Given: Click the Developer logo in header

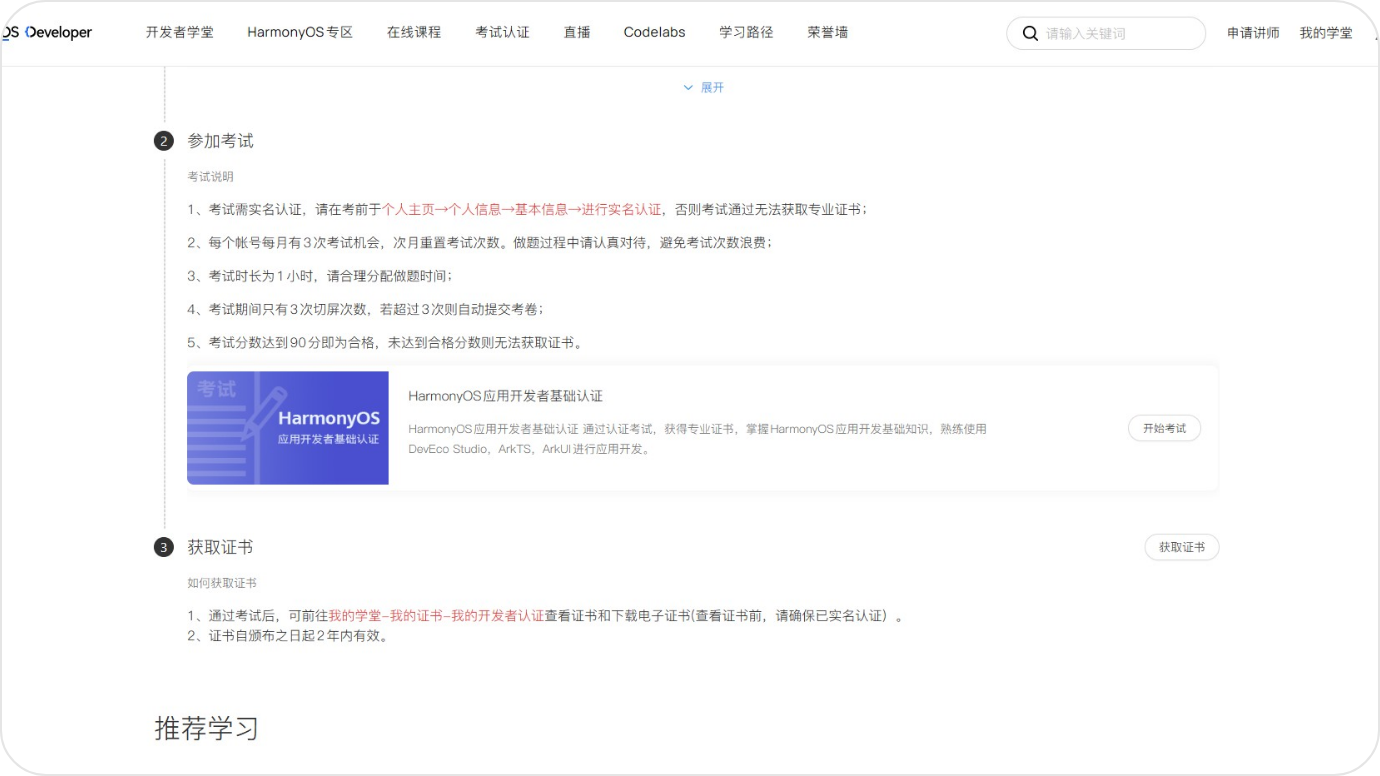Looking at the screenshot, I should 47,32.
